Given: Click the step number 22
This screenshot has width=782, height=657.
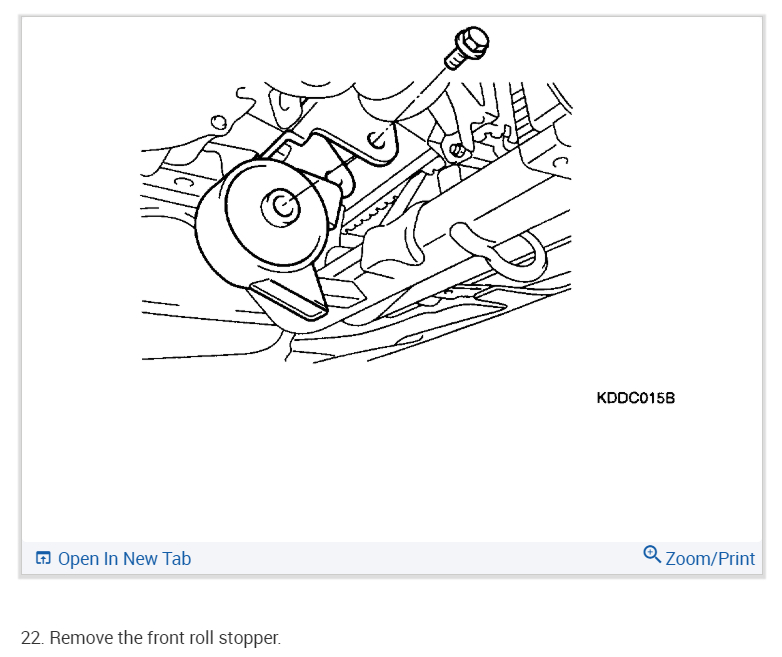Looking at the screenshot, I should pos(32,638).
